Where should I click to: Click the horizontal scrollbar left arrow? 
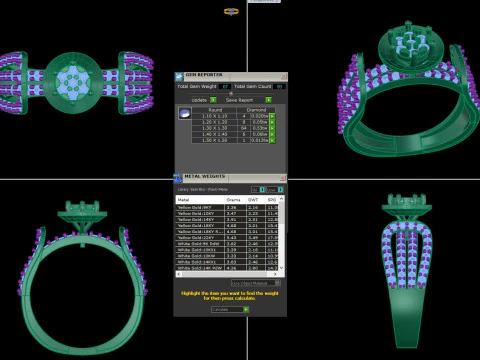179,274
